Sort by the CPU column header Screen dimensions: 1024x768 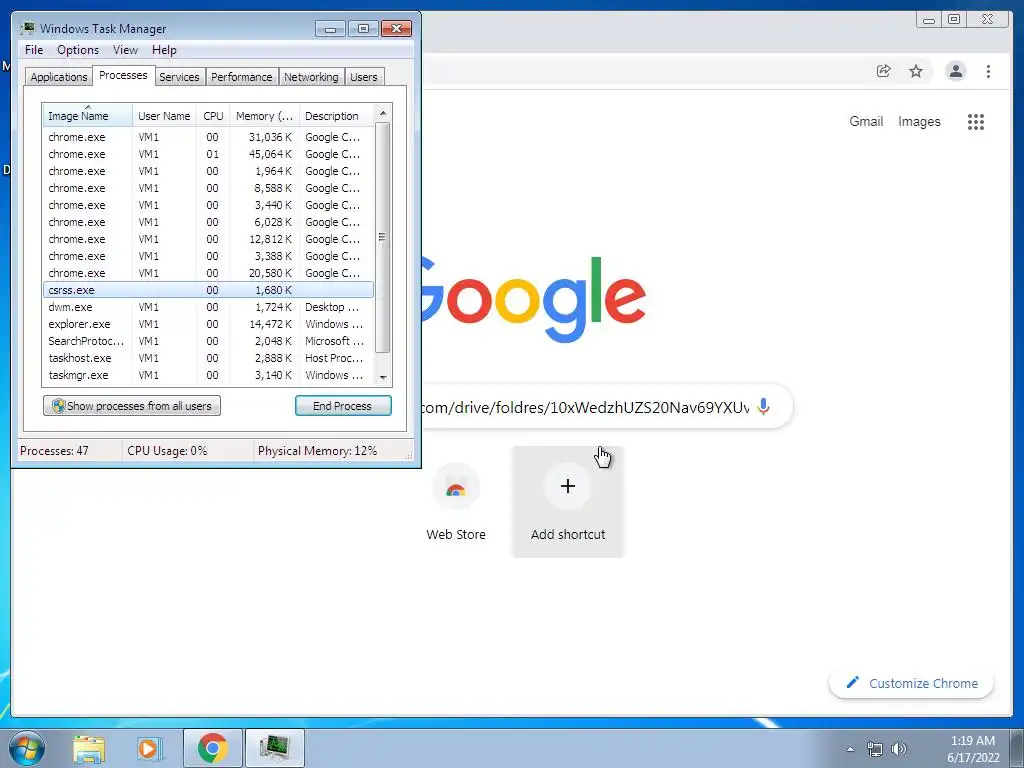pyautogui.click(x=213, y=116)
